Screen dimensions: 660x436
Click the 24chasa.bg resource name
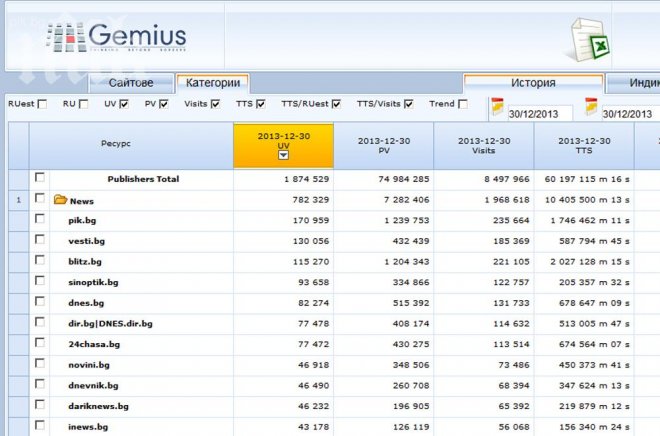click(x=94, y=344)
